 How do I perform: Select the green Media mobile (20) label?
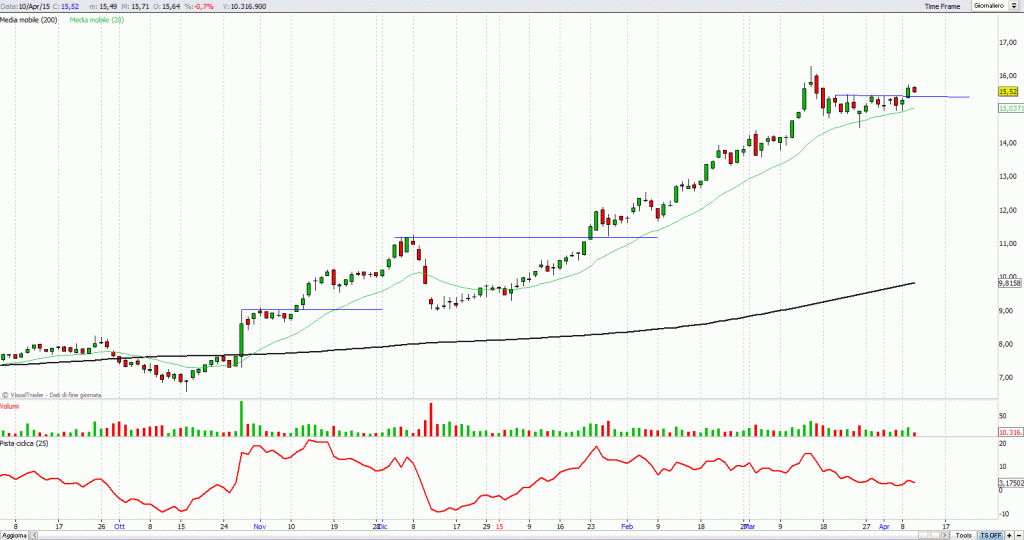(x=98, y=20)
